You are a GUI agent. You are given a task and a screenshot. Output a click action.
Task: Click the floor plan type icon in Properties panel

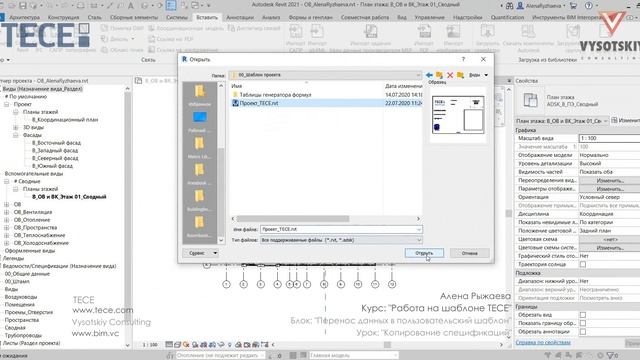531,100
